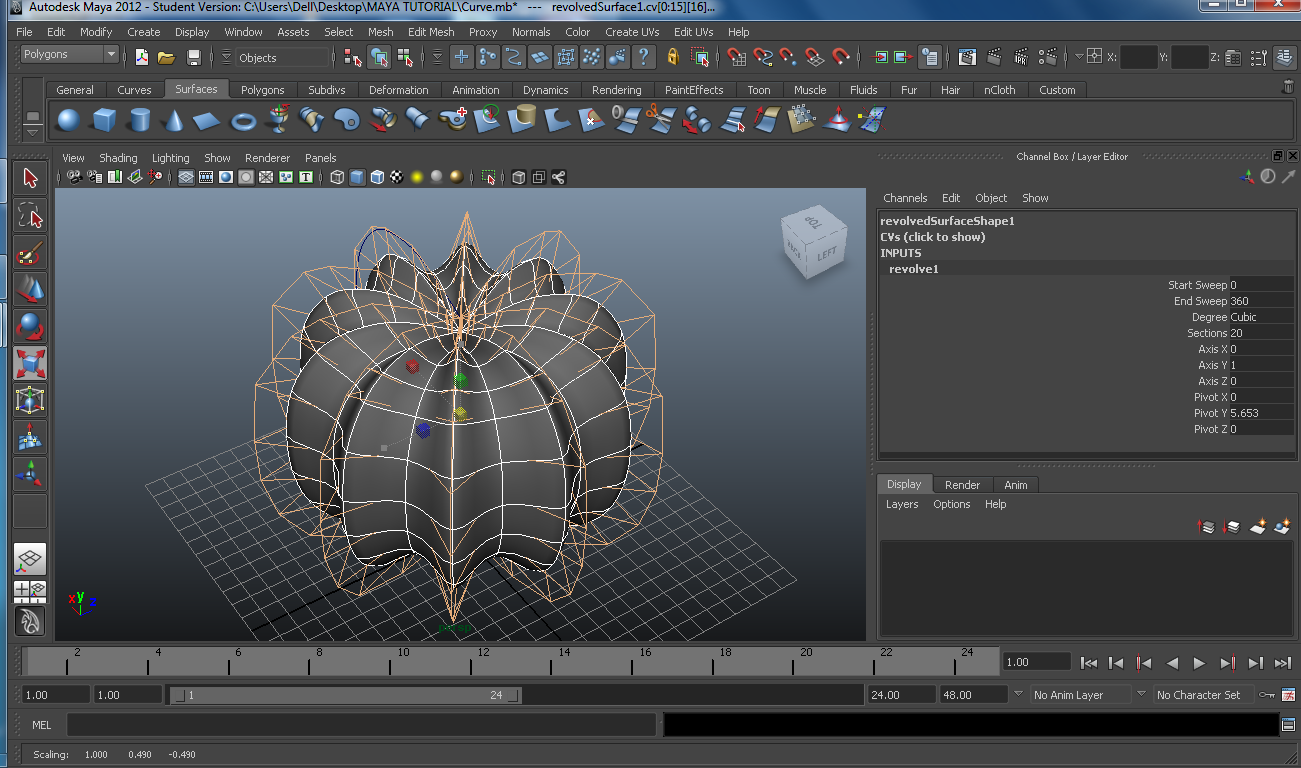The width and height of the screenshot is (1301, 768).
Task: Click the Soft Modification tool
Action: tap(30, 437)
